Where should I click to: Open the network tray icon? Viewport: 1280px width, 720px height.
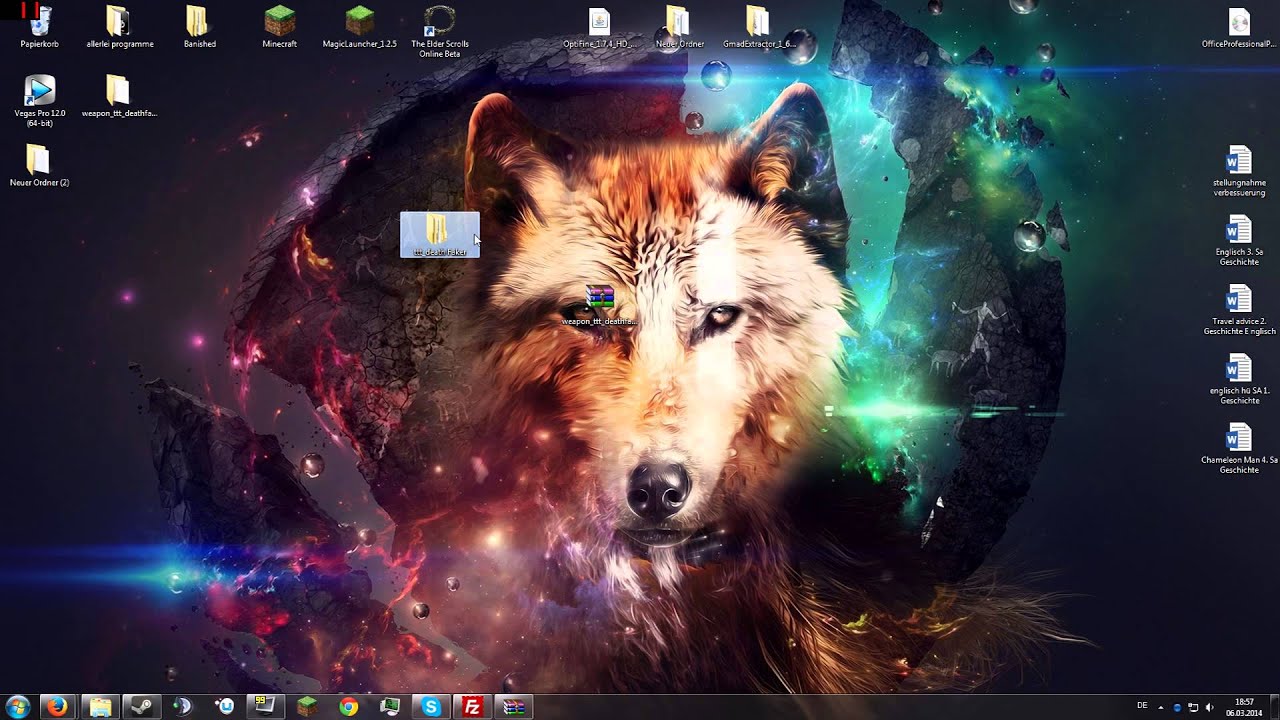pyautogui.click(x=1193, y=707)
